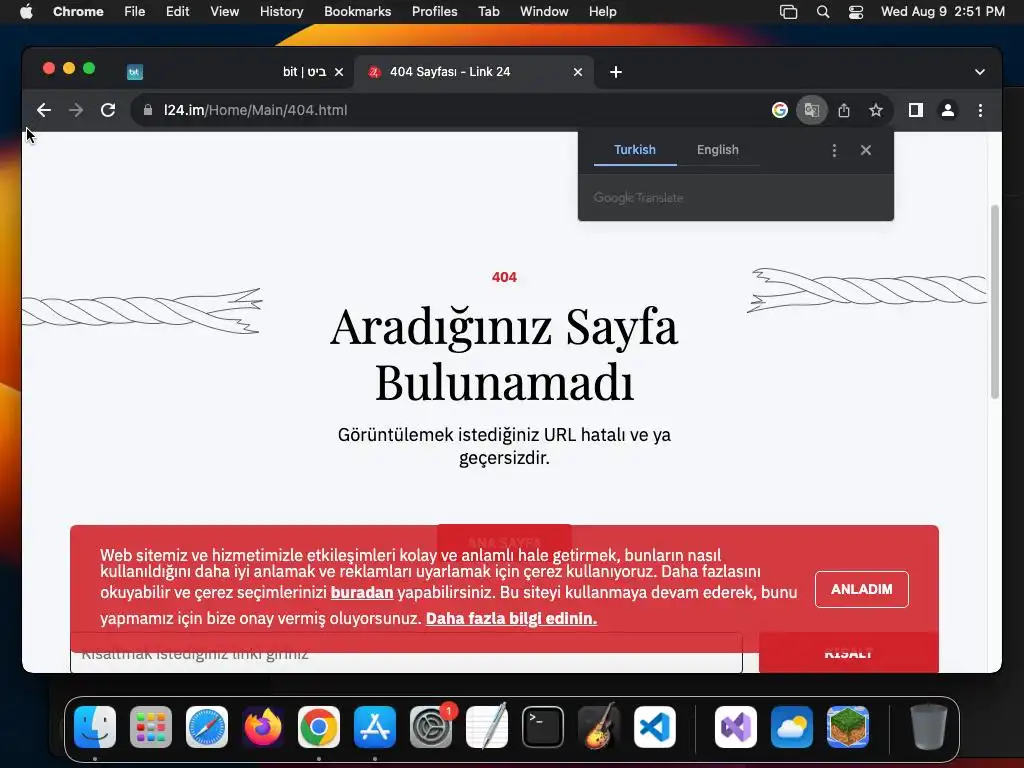Open Control Center in menu bar

click(856, 12)
